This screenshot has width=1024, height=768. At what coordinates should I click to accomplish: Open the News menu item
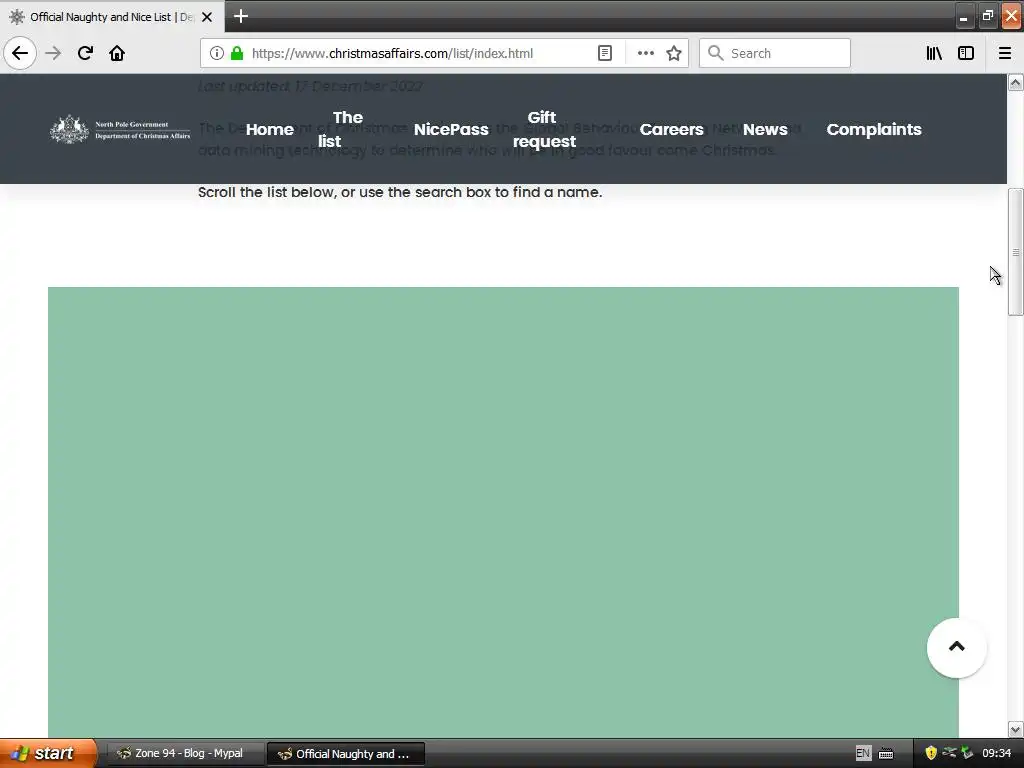coord(765,129)
